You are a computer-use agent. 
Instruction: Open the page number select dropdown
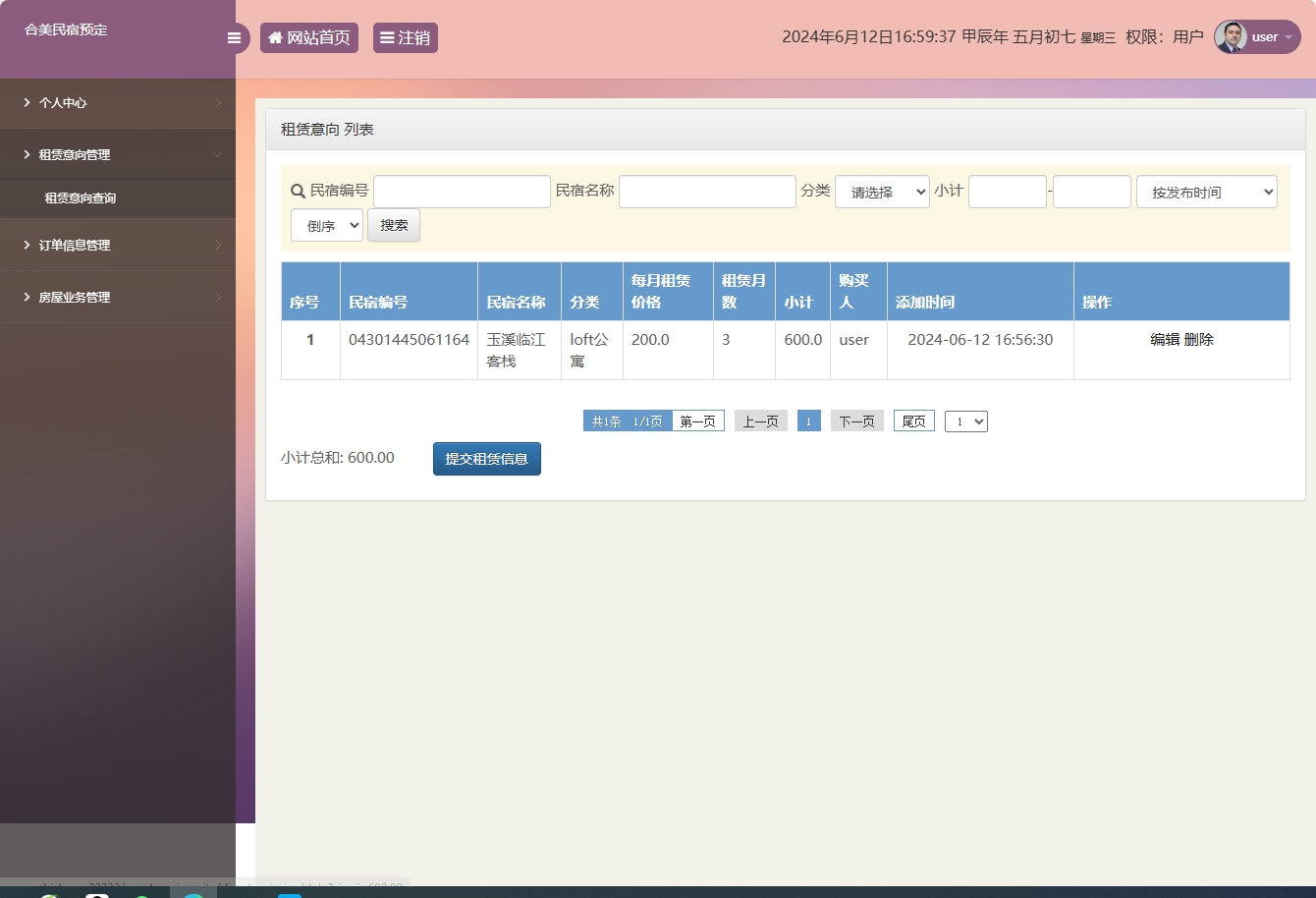tap(965, 421)
